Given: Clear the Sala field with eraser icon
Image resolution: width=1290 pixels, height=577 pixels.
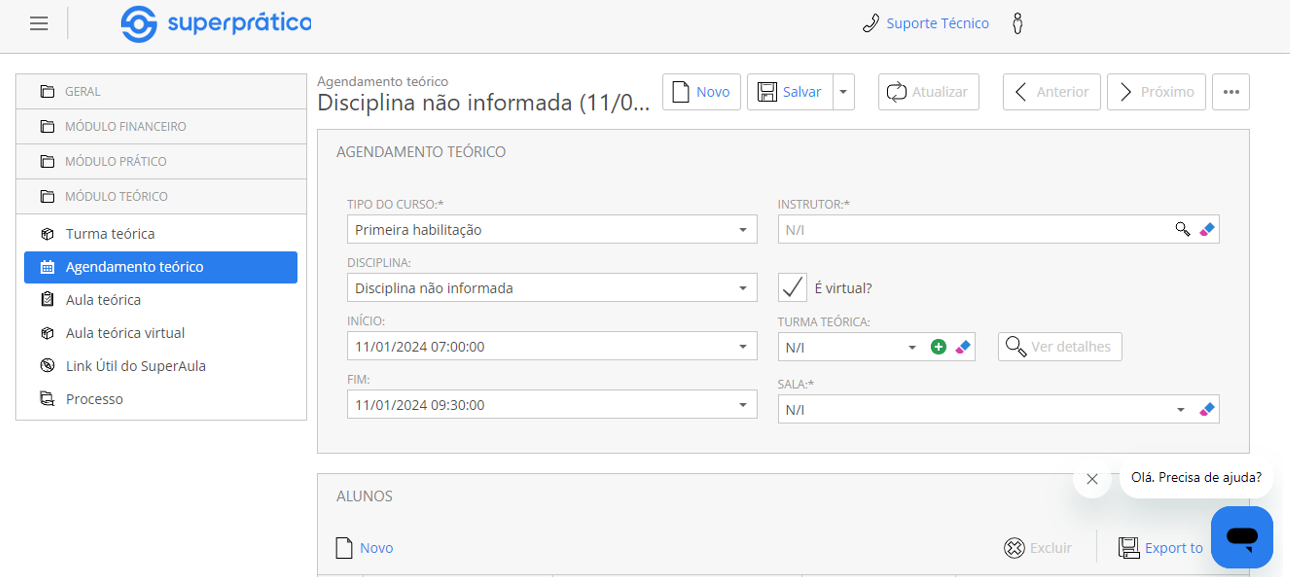Looking at the screenshot, I should point(1206,409).
